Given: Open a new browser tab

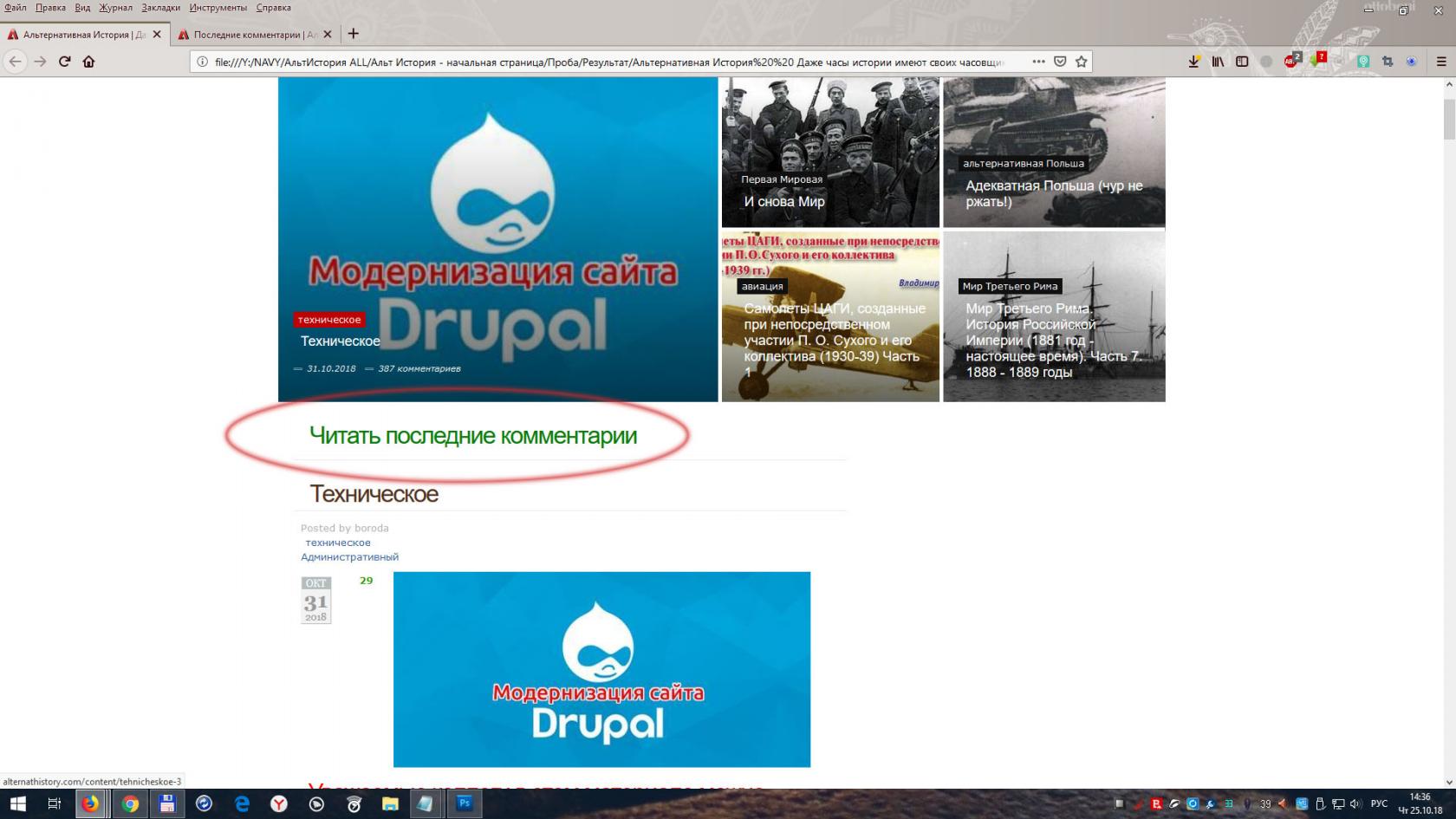Looking at the screenshot, I should click(x=353, y=34).
